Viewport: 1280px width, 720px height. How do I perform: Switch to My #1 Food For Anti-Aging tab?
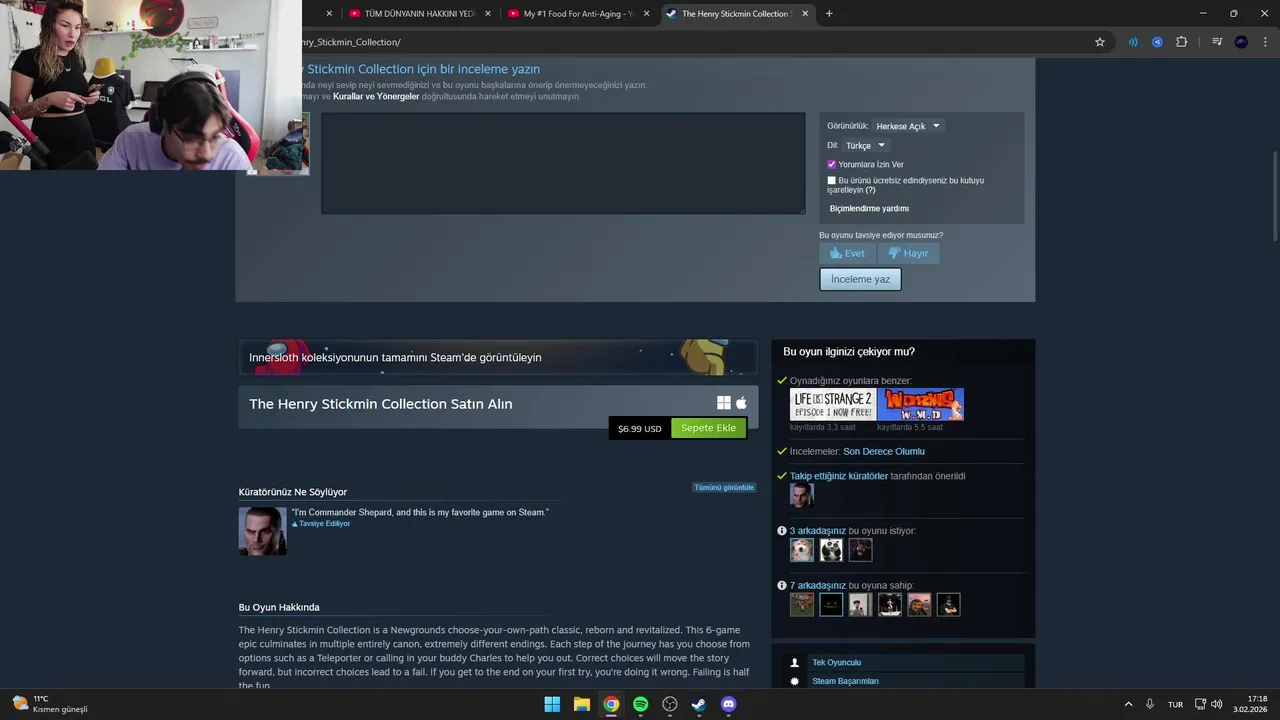pos(578,14)
